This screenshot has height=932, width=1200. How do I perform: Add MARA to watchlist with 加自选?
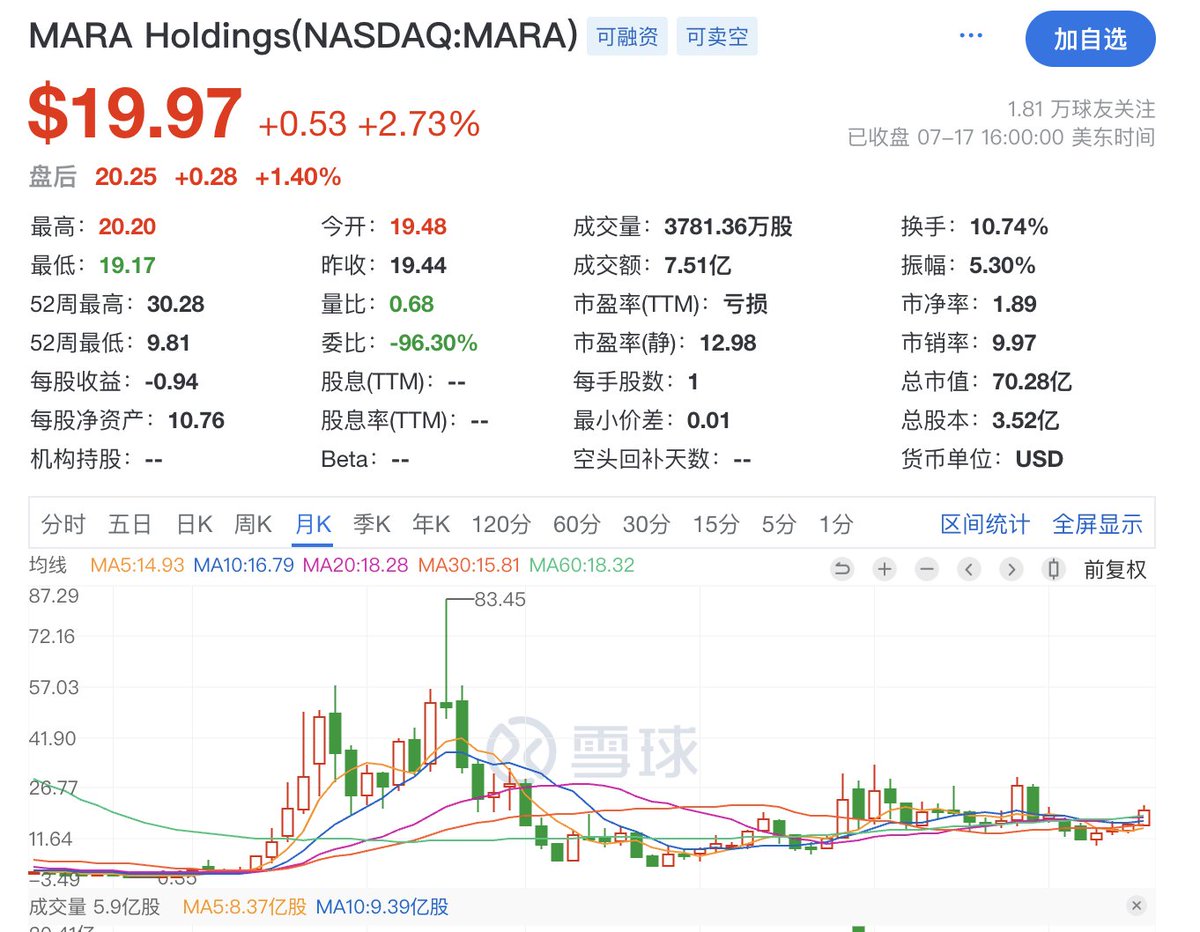1090,39
